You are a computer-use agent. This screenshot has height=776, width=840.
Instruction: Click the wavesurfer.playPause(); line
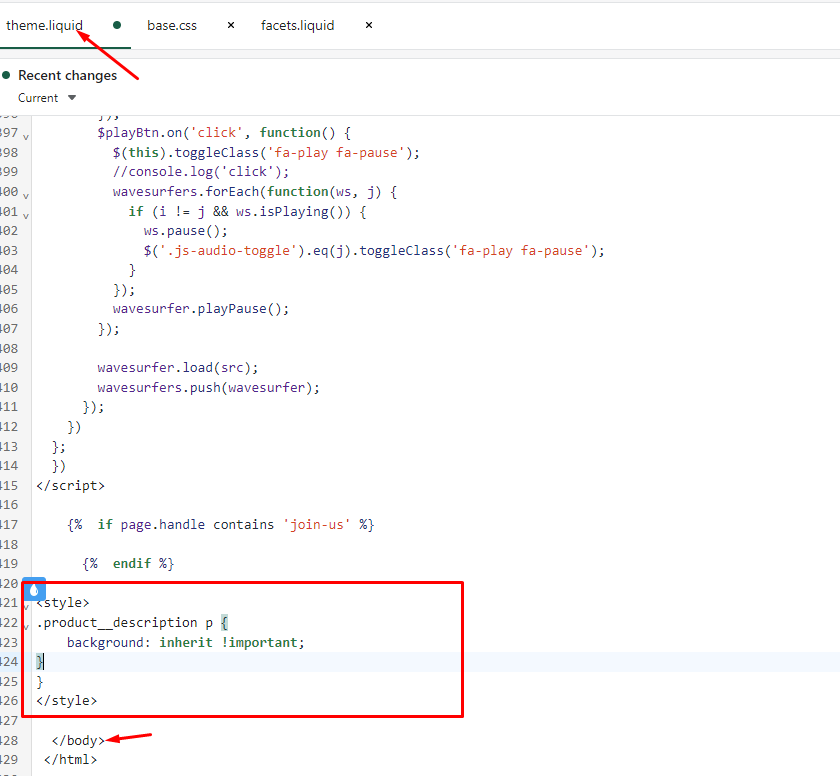200,308
